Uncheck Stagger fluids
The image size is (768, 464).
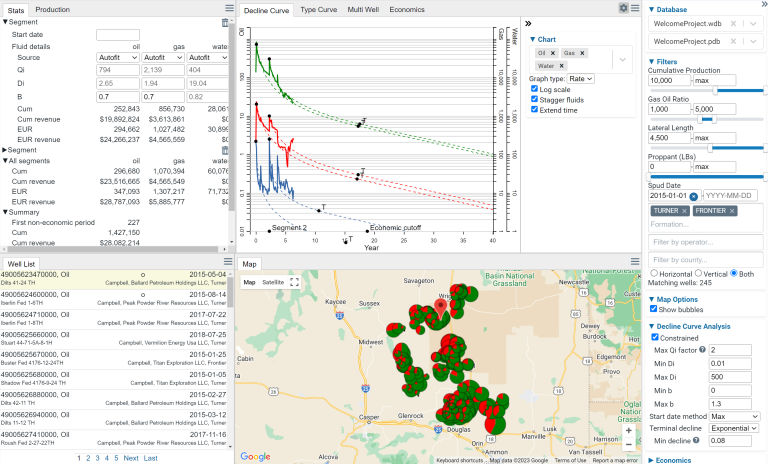534,99
